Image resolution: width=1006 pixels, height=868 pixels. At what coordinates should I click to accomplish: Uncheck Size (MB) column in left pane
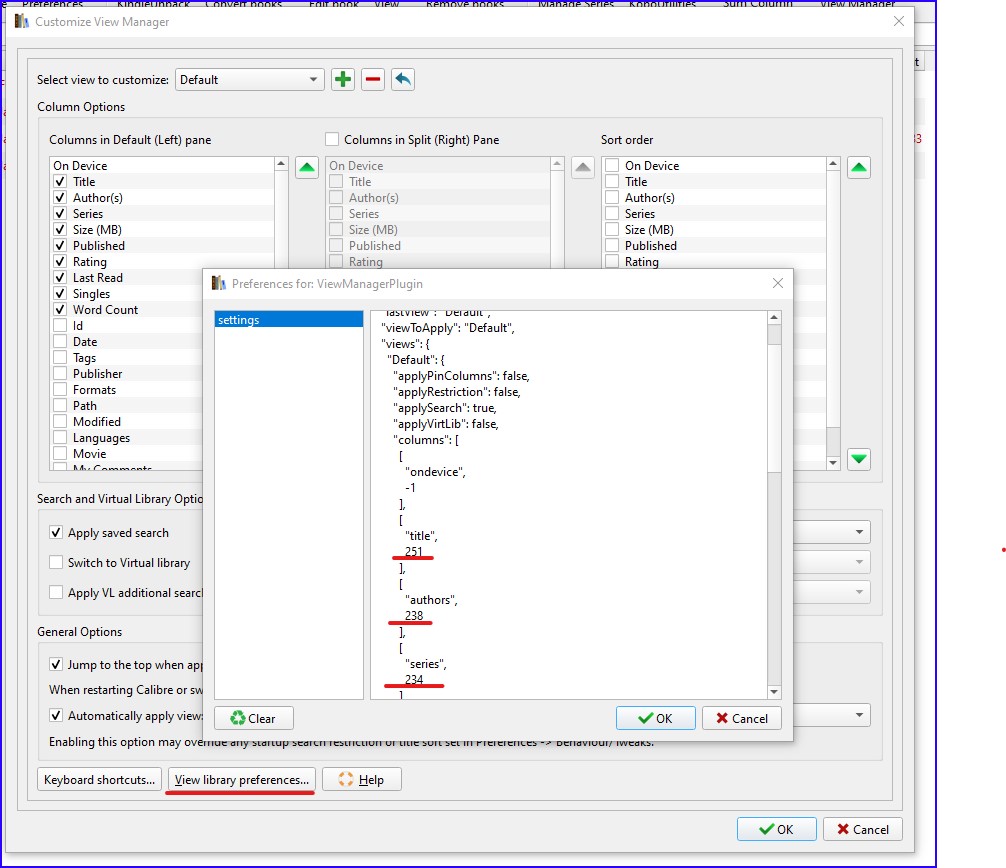point(60,230)
